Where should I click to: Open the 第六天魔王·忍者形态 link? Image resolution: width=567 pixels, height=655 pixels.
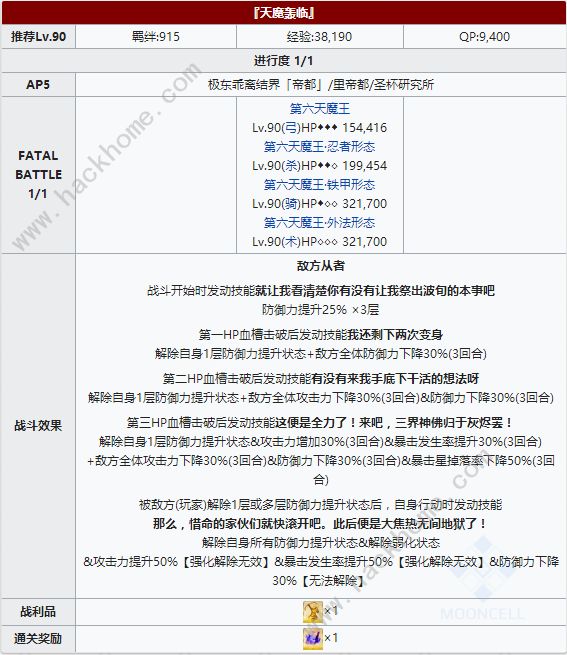[320, 147]
